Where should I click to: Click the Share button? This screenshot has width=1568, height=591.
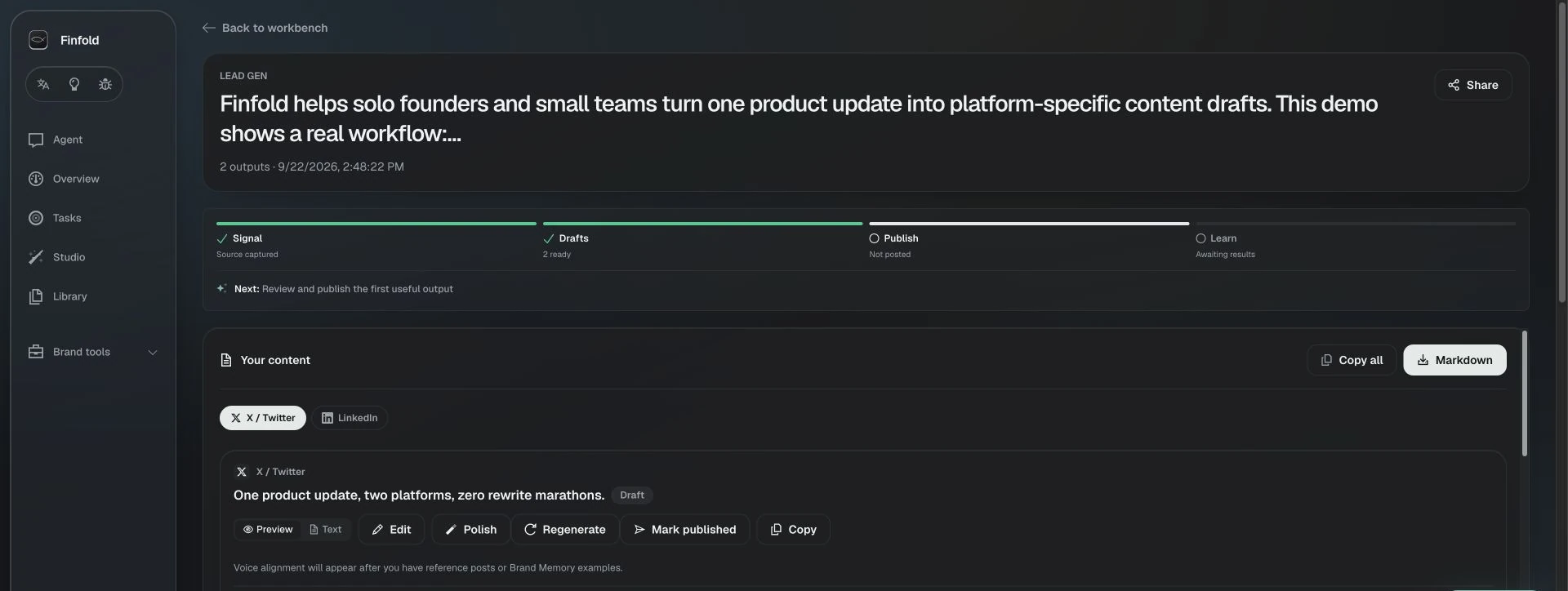tap(1473, 85)
